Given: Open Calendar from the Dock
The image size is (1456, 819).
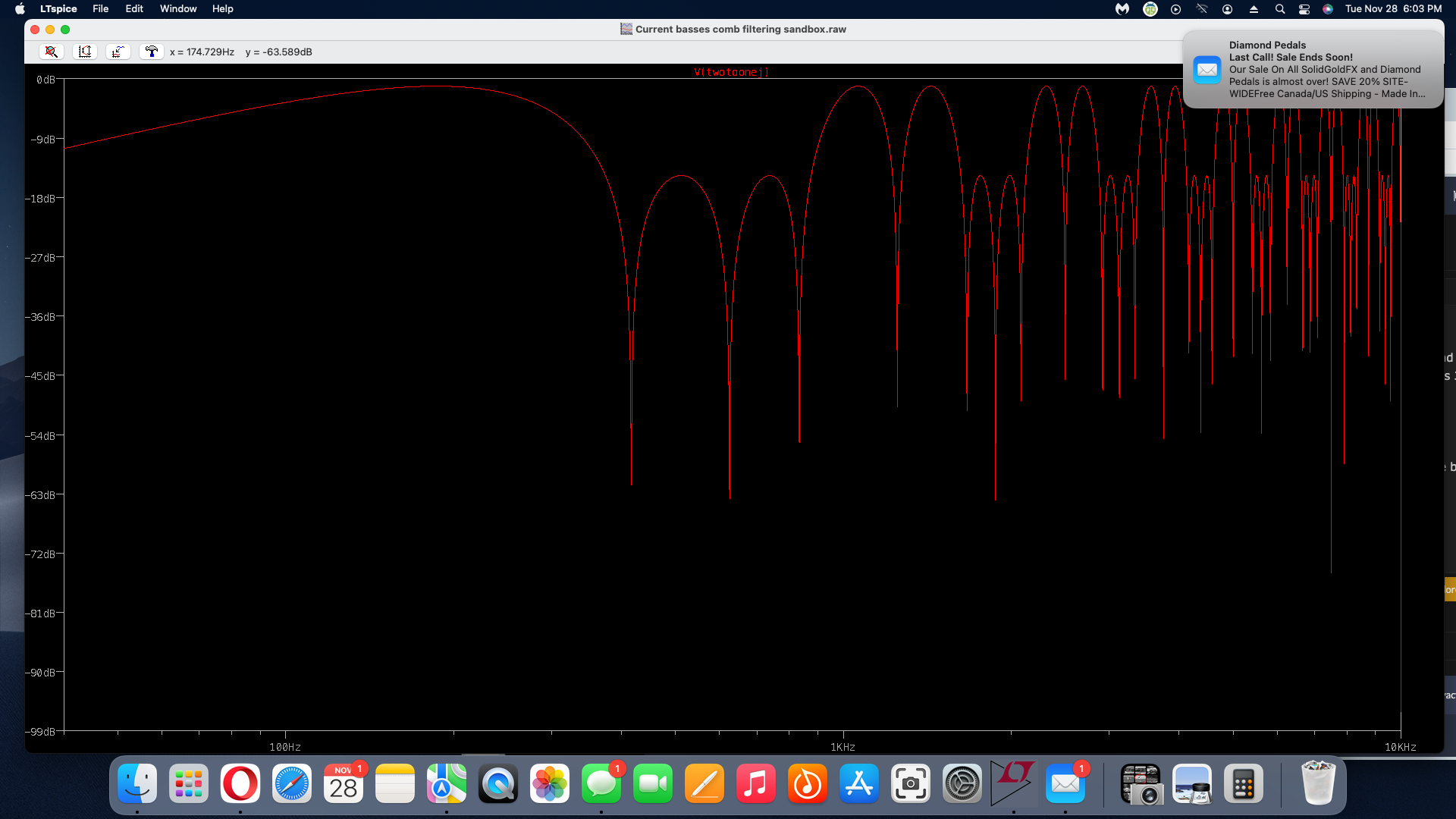Looking at the screenshot, I should 344,783.
